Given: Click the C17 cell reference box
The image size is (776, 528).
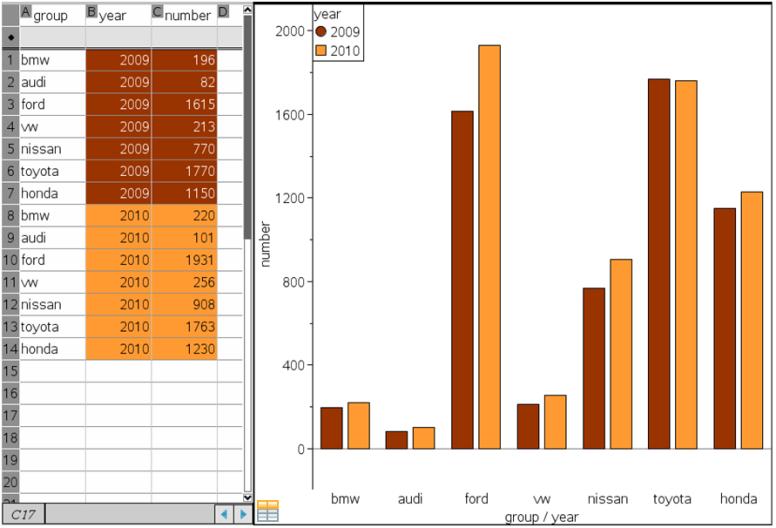Looking at the screenshot, I should tap(23, 515).
